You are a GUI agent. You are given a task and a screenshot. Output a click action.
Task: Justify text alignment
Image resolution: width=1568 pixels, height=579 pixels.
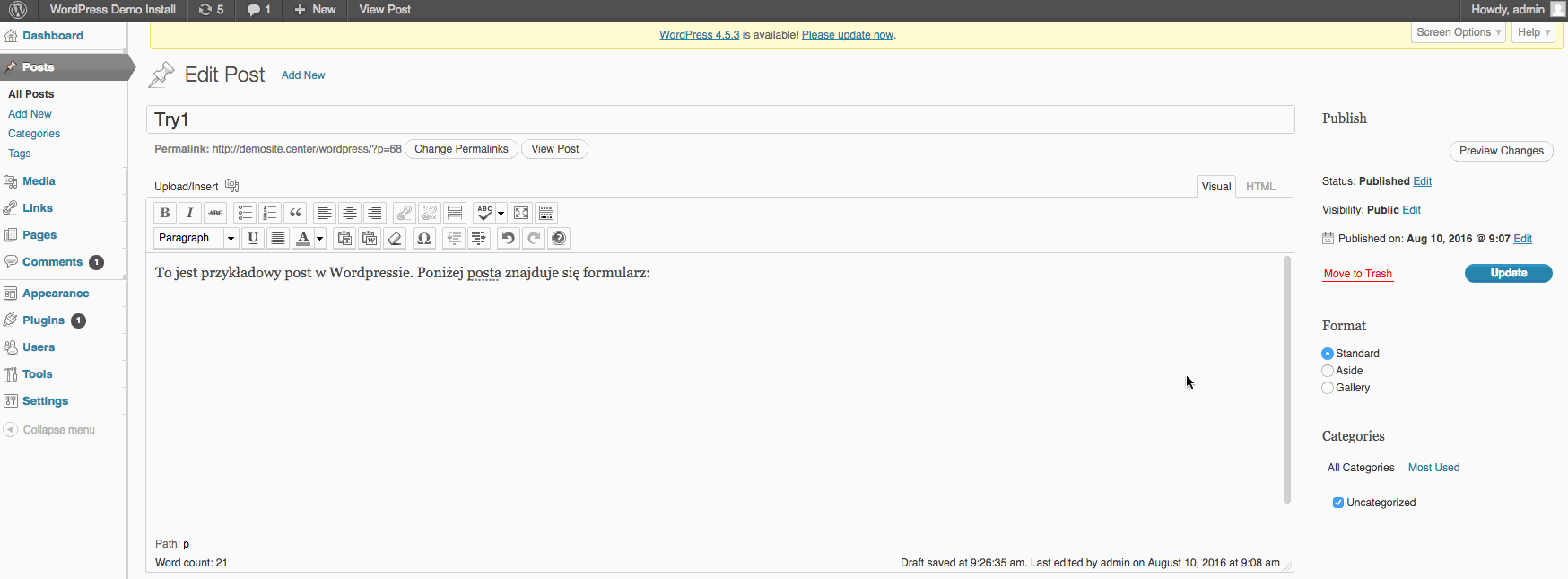278,238
